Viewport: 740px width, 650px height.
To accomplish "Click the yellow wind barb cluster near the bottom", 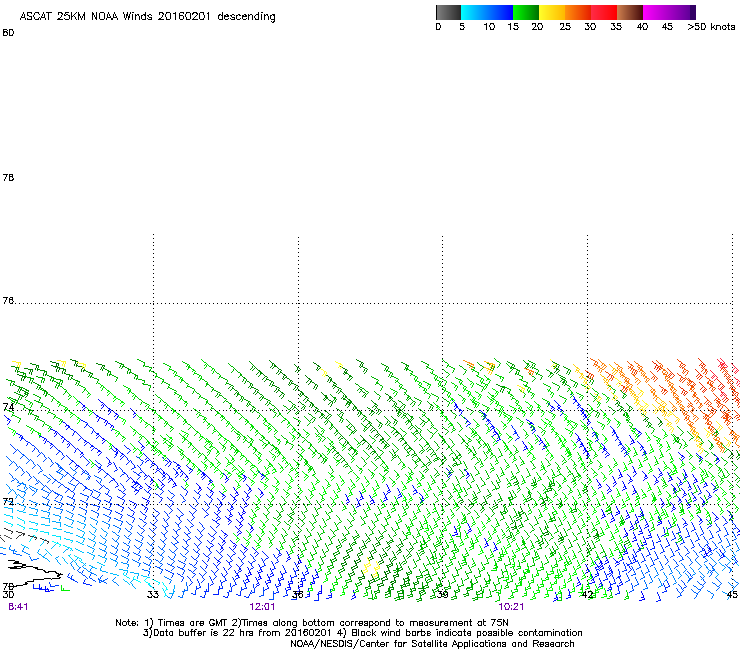I will (x=371, y=566).
